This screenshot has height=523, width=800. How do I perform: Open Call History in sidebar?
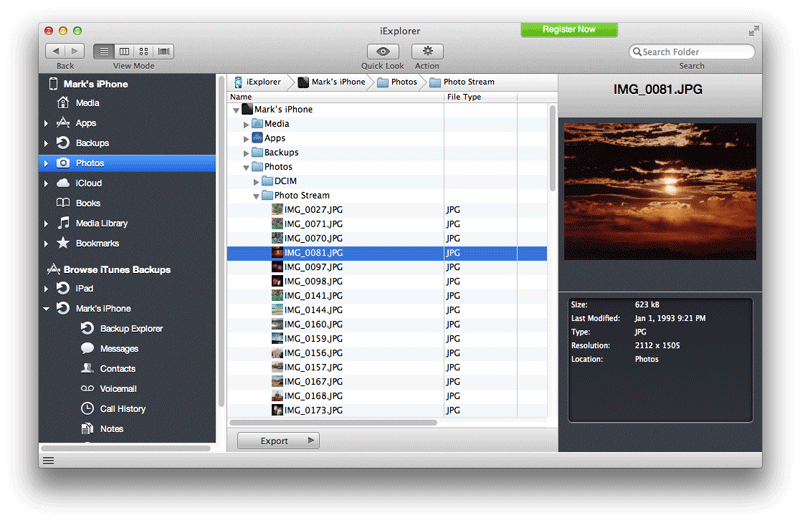point(122,409)
